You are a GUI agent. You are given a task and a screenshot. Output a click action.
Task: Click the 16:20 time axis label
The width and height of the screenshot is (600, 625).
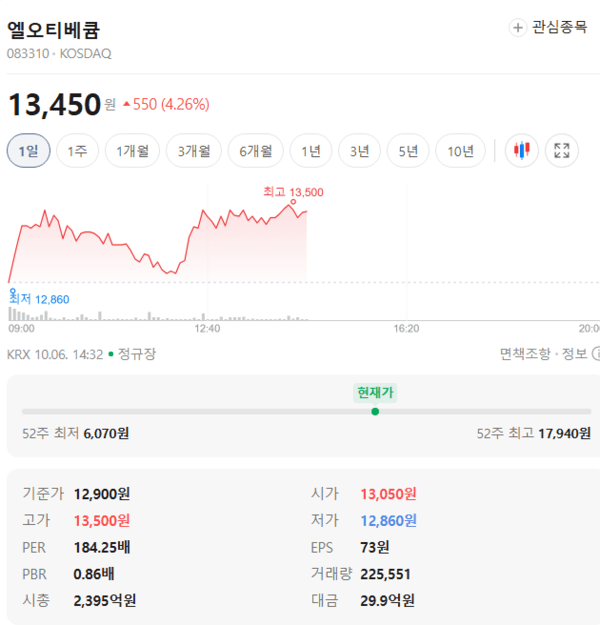coord(406,328)
